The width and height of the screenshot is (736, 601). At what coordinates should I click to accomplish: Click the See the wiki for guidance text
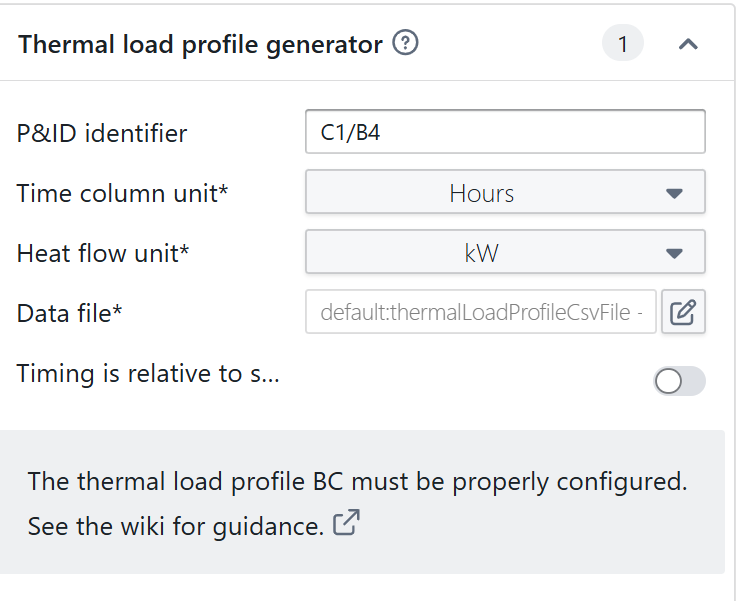point(175,525)
